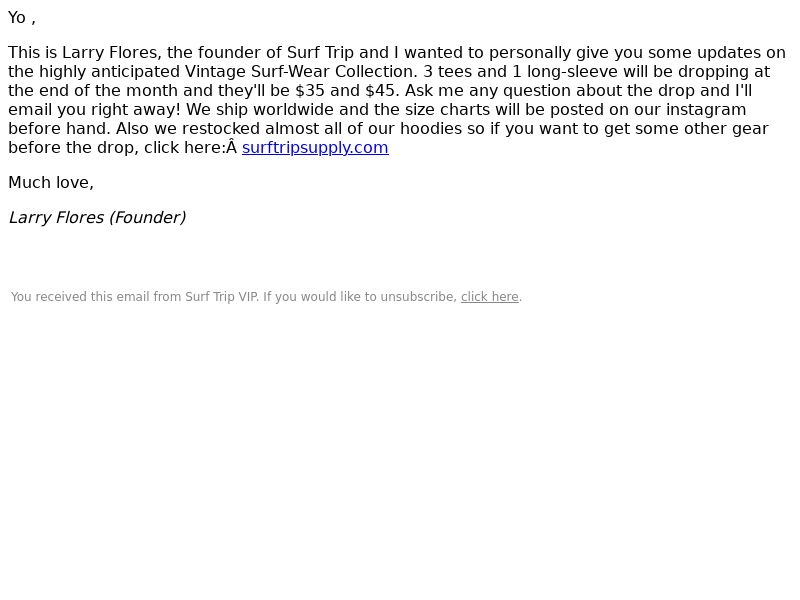Screen dimensions: 800x600
Task: Click the "Much love," closing line
Action: coord(51,182)
